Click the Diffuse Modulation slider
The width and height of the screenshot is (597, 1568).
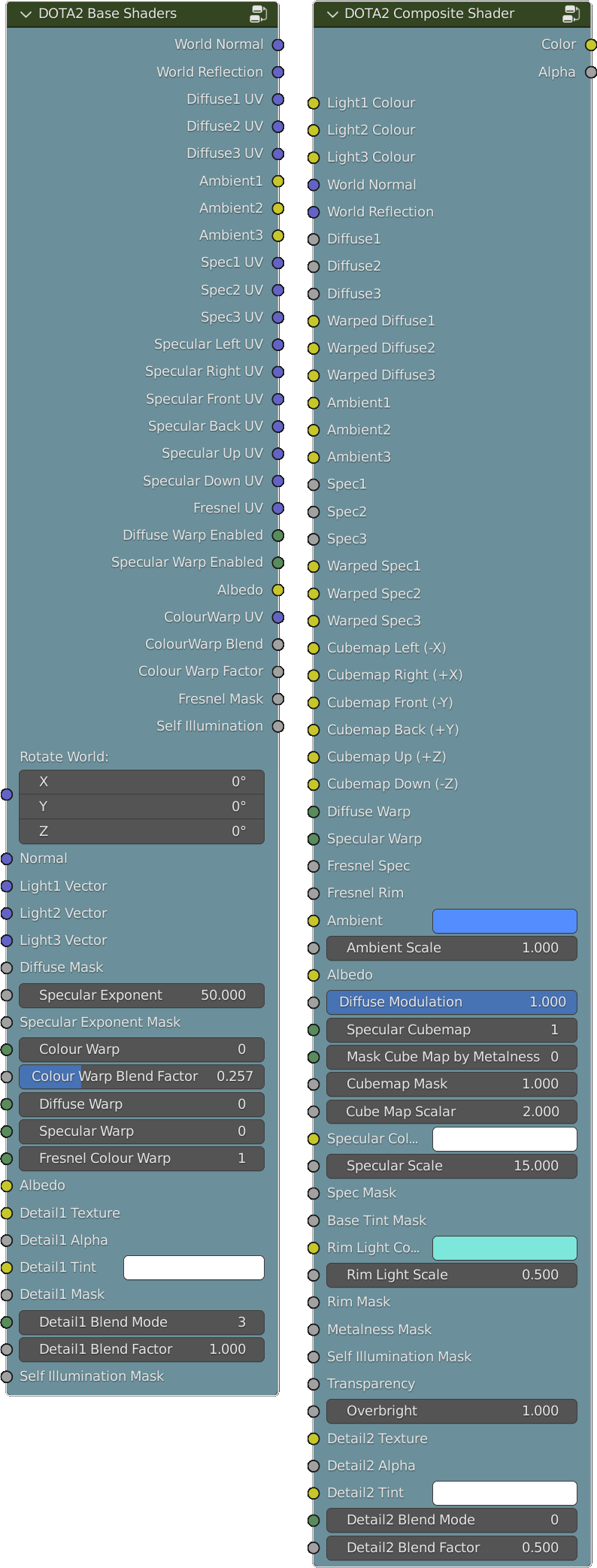click(452, 1002)
